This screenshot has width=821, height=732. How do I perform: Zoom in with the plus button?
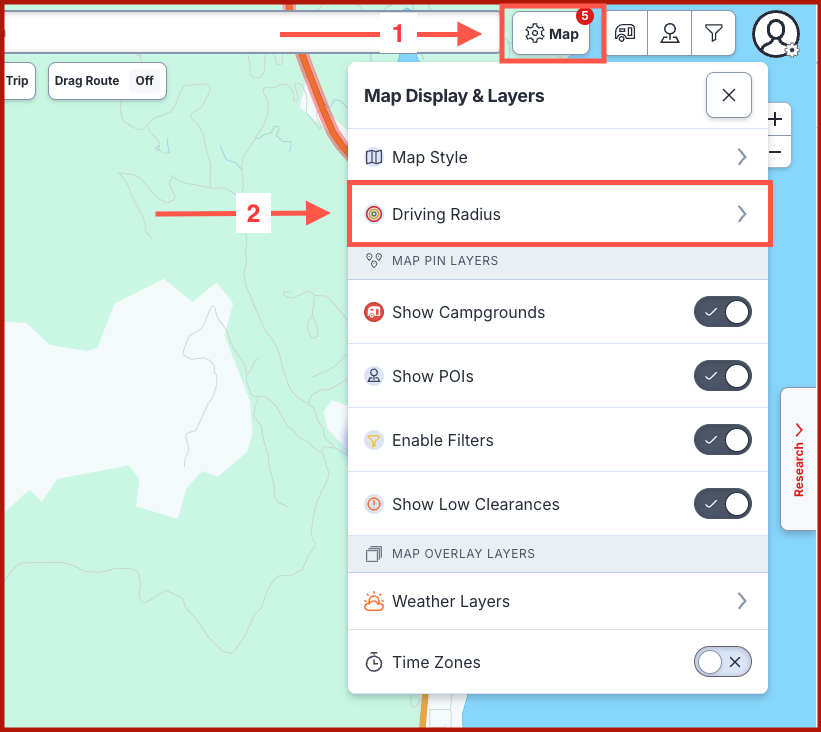[x=776, y=119]
